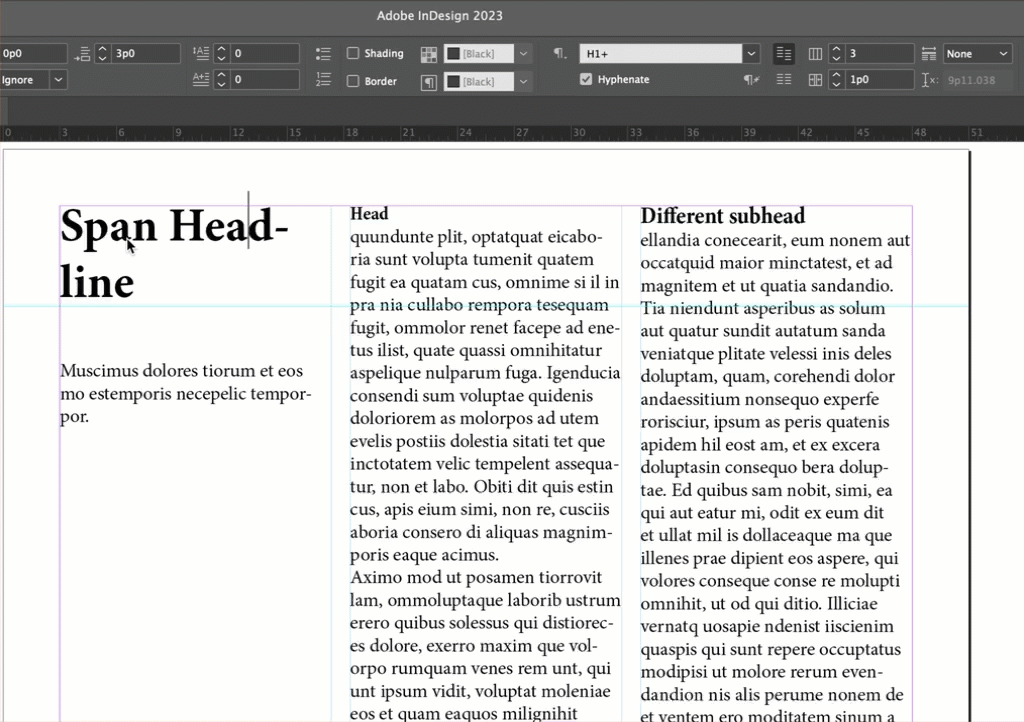Click the drop cap characters field
1024x722 pixels.
264,80
